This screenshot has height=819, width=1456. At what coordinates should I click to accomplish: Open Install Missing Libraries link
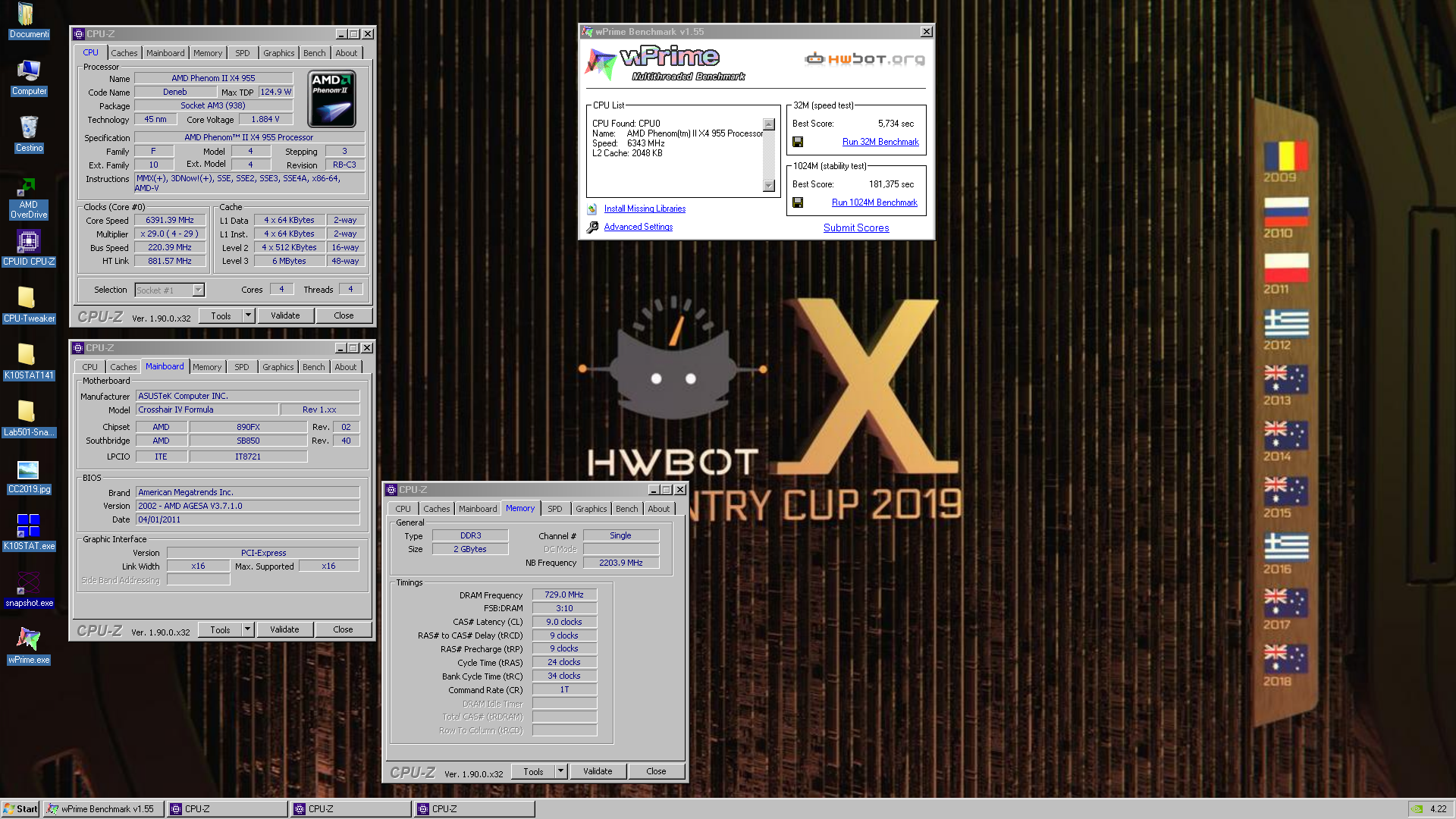pyautogui.click(x=645, y=209)
